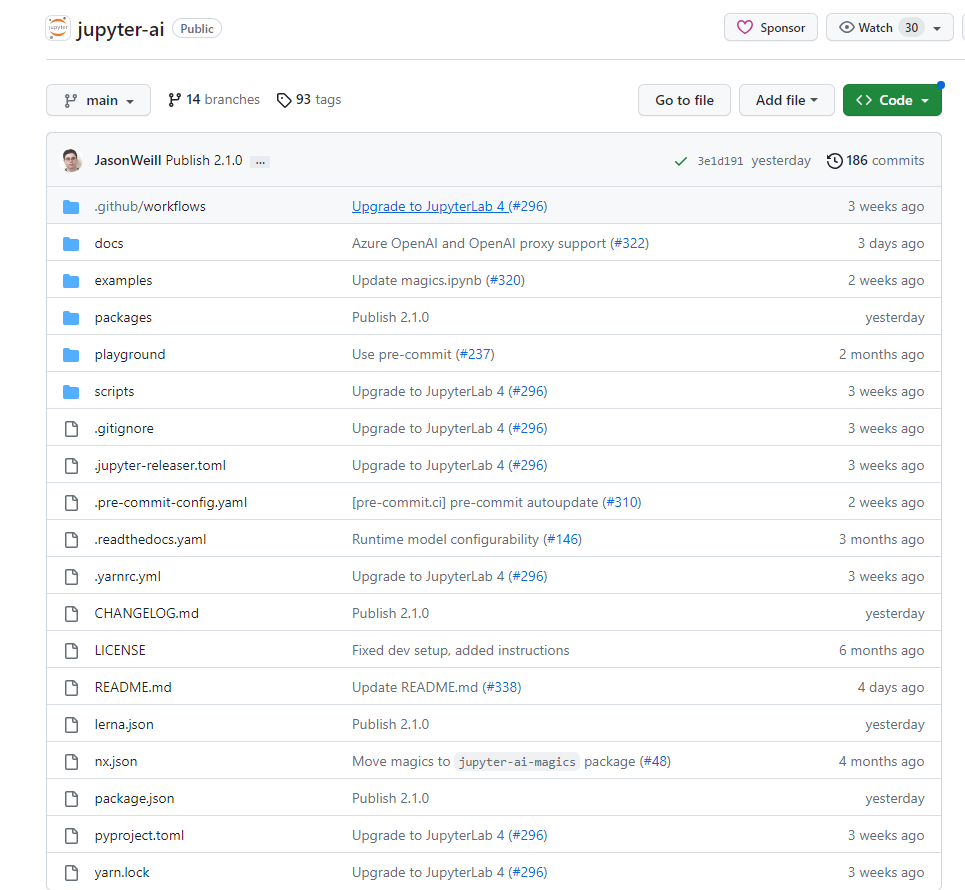965x890 pixels.
Task: Expand the Watch options dropdown arrow
Action: [937, 28]
